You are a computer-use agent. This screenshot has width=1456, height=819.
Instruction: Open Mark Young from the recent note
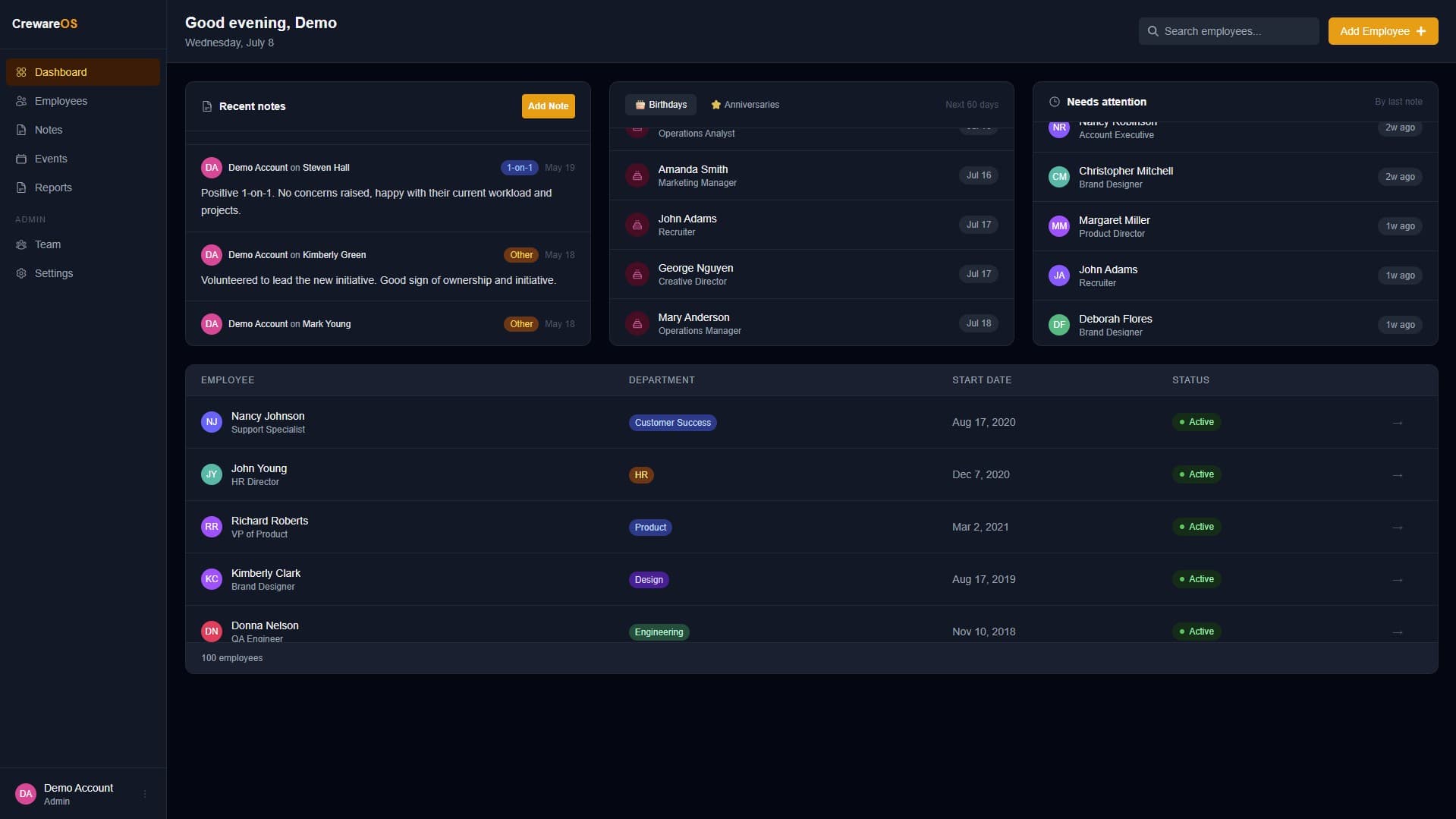point(326,324)
